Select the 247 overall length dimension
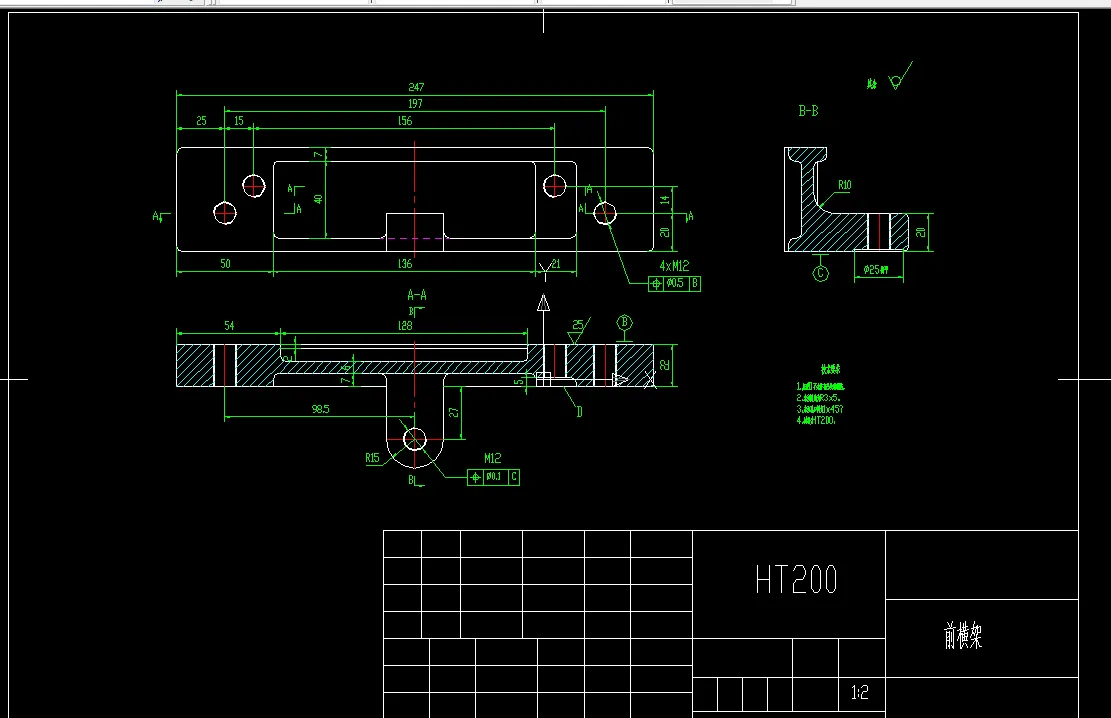This screenshot has height=718, width=1111. (416, 87)
